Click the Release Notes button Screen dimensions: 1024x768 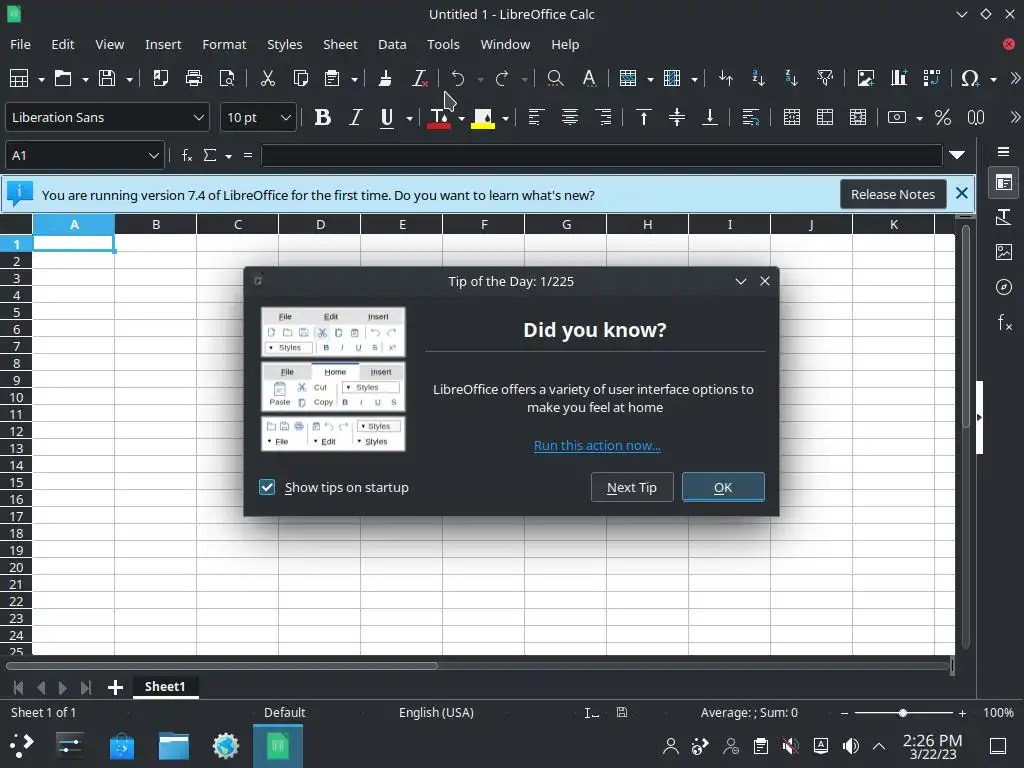click(x=893, y=195)
